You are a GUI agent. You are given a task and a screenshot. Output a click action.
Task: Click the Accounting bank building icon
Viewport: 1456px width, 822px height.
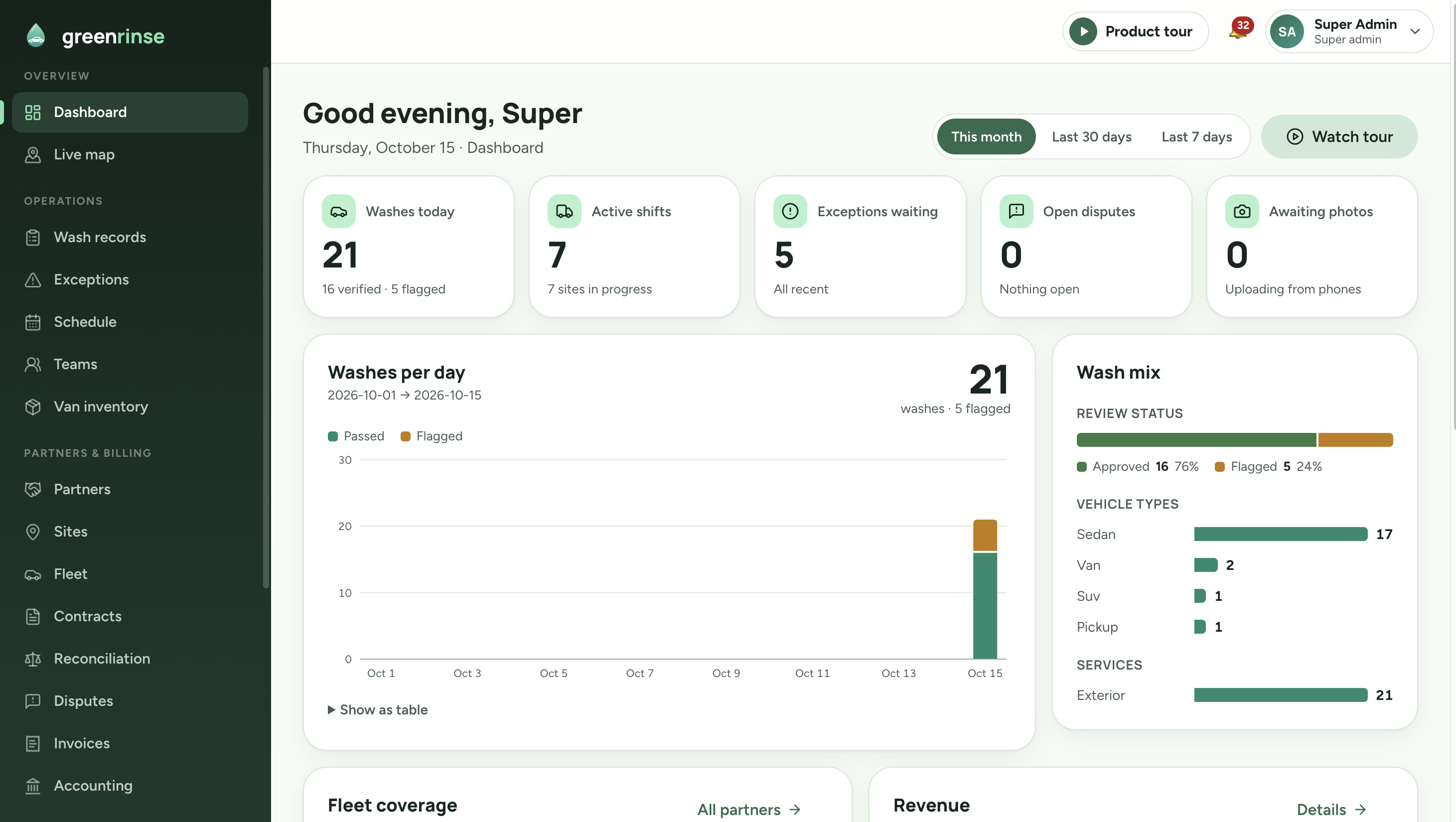[33, 786]
